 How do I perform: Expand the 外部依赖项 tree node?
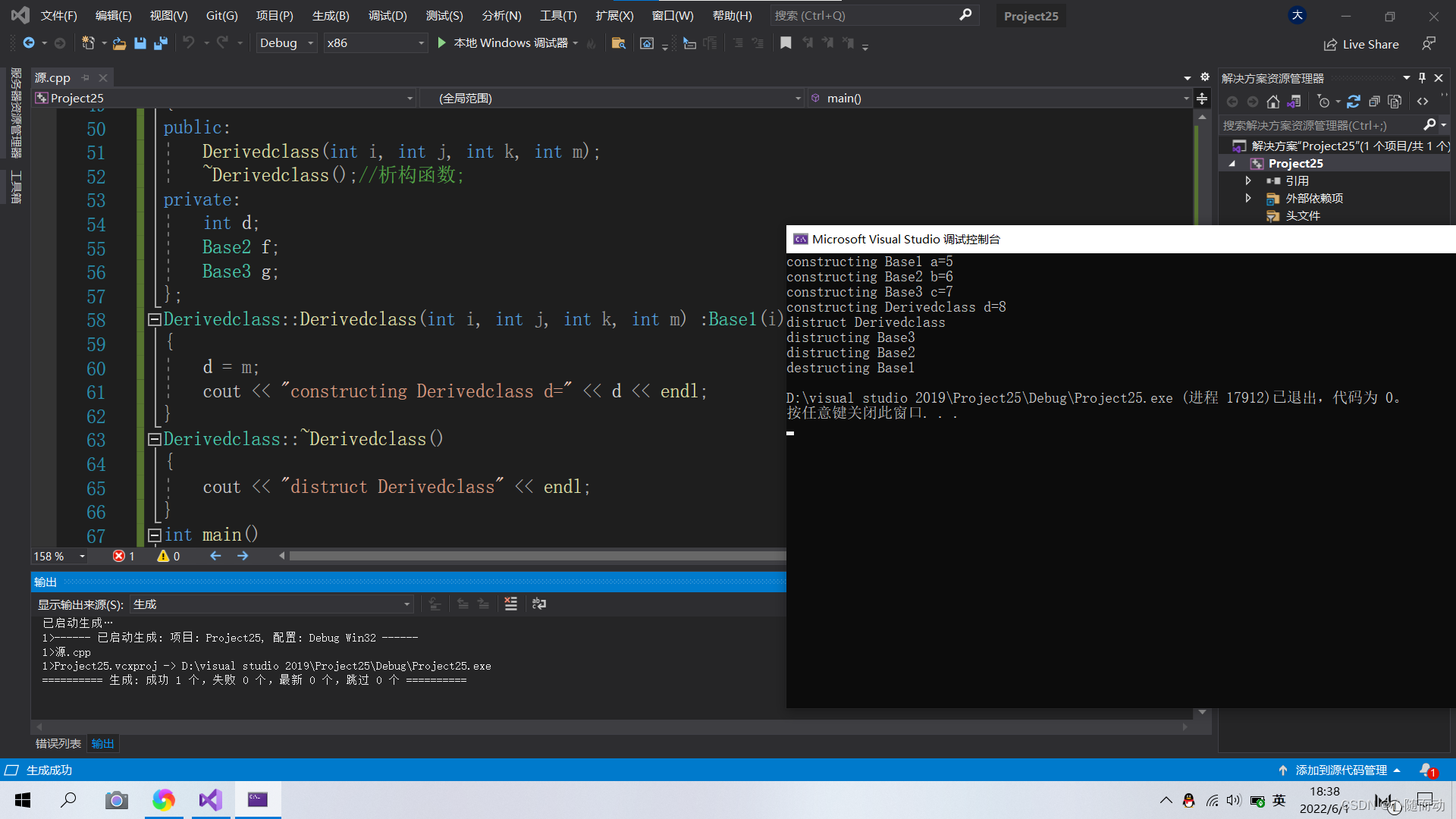click(1248, 198)
